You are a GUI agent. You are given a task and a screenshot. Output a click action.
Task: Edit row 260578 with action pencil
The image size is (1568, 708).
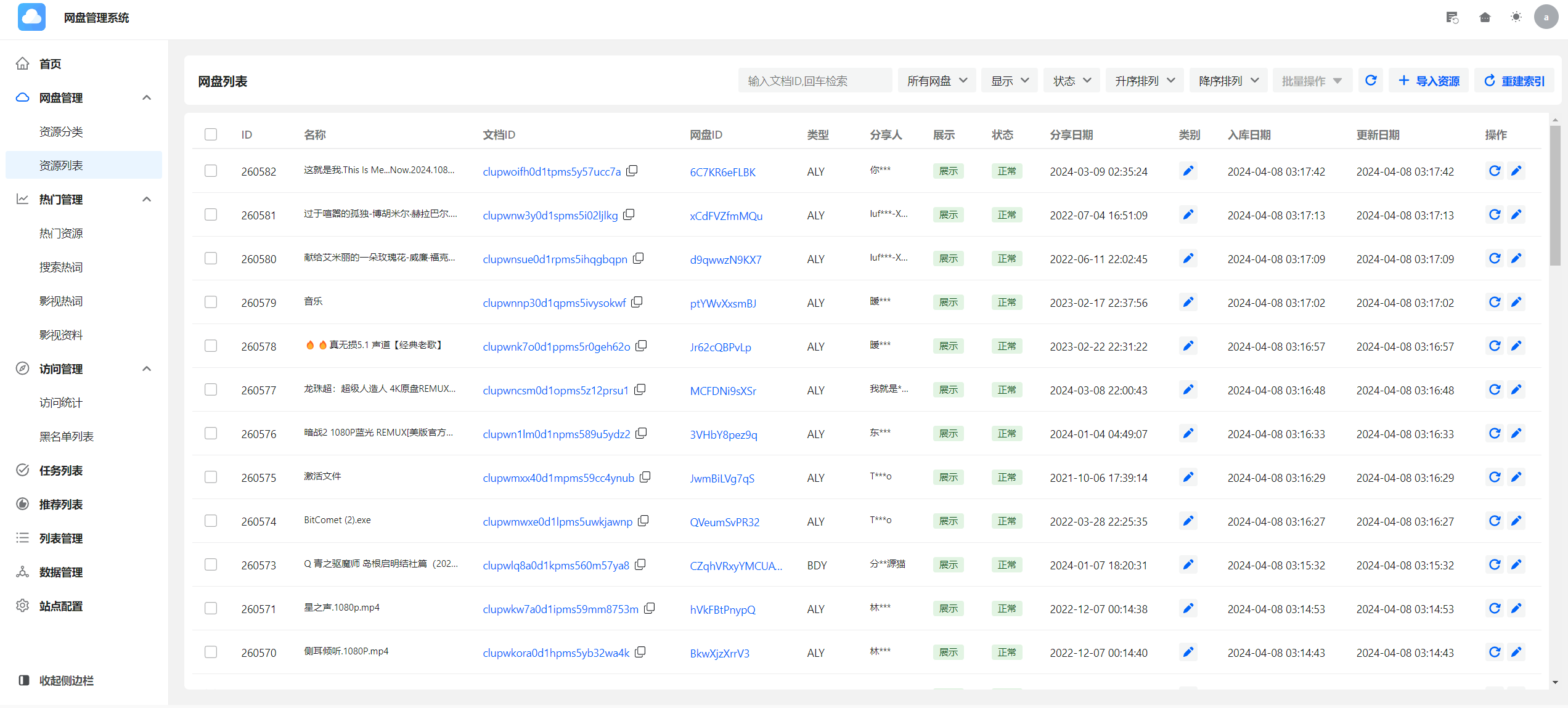[x=1516, y=346]
